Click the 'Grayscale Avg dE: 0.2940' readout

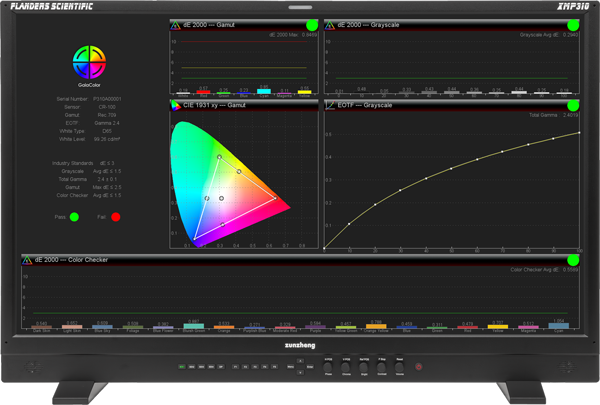coord(549,35)
